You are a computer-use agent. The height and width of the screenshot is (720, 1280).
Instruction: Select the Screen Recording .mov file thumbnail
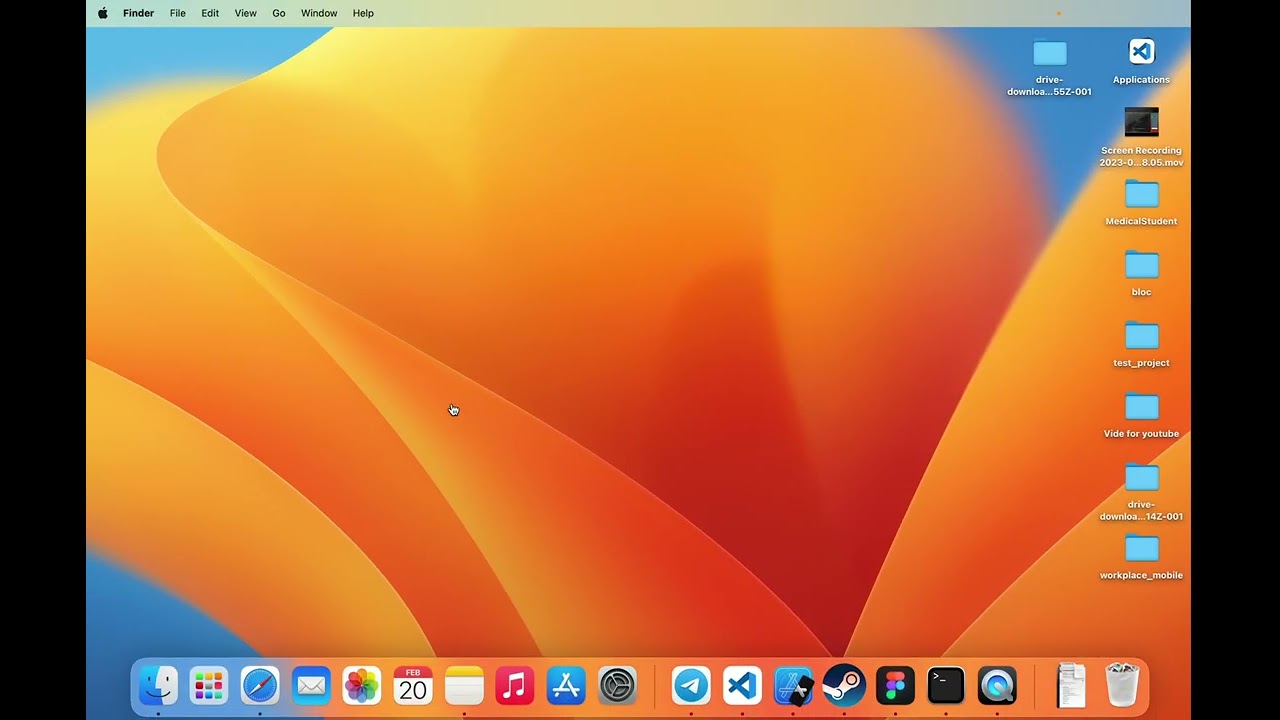(1141, 122)
